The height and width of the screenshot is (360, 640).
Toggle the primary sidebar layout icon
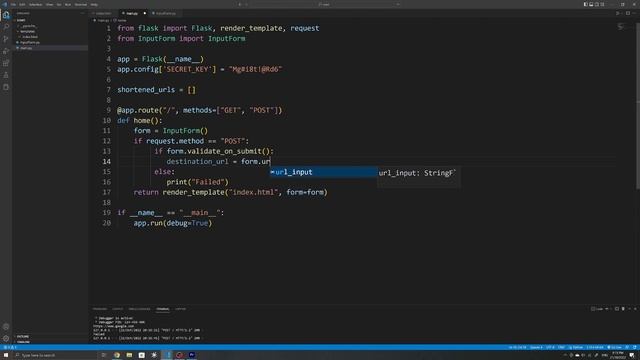point(586,4)
